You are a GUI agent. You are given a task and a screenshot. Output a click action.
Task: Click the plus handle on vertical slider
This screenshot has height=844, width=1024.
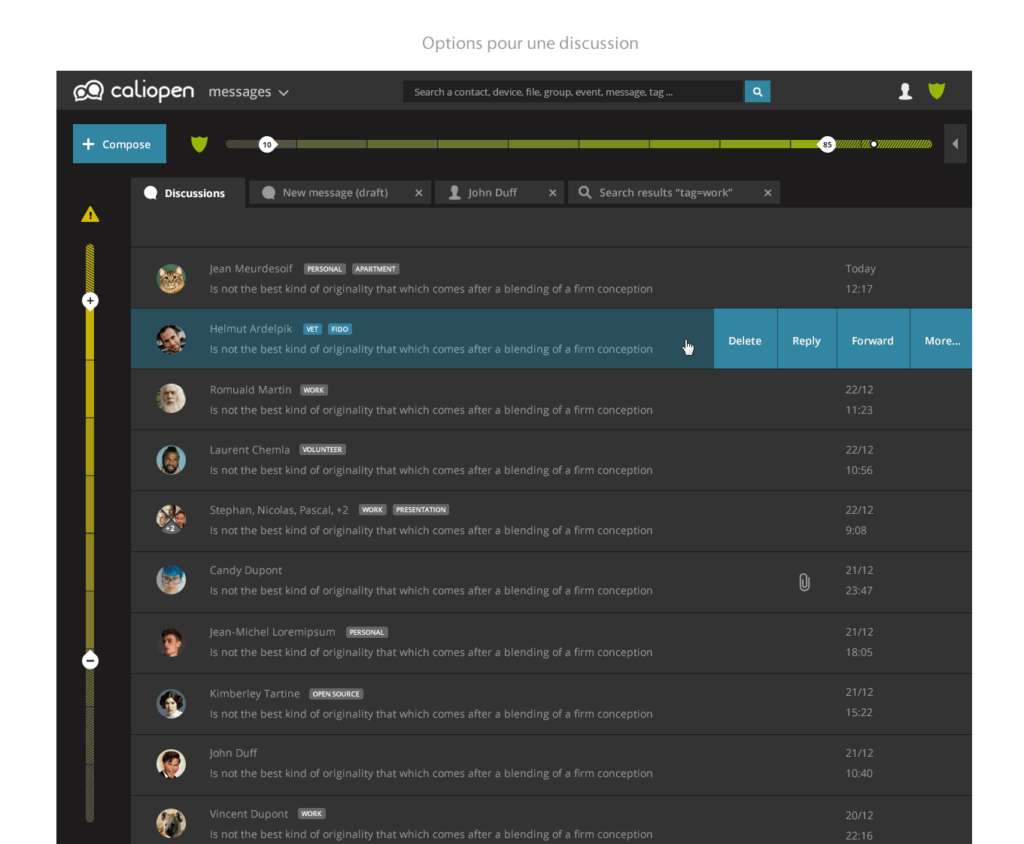pyautogui.click(x=90, y=301)
